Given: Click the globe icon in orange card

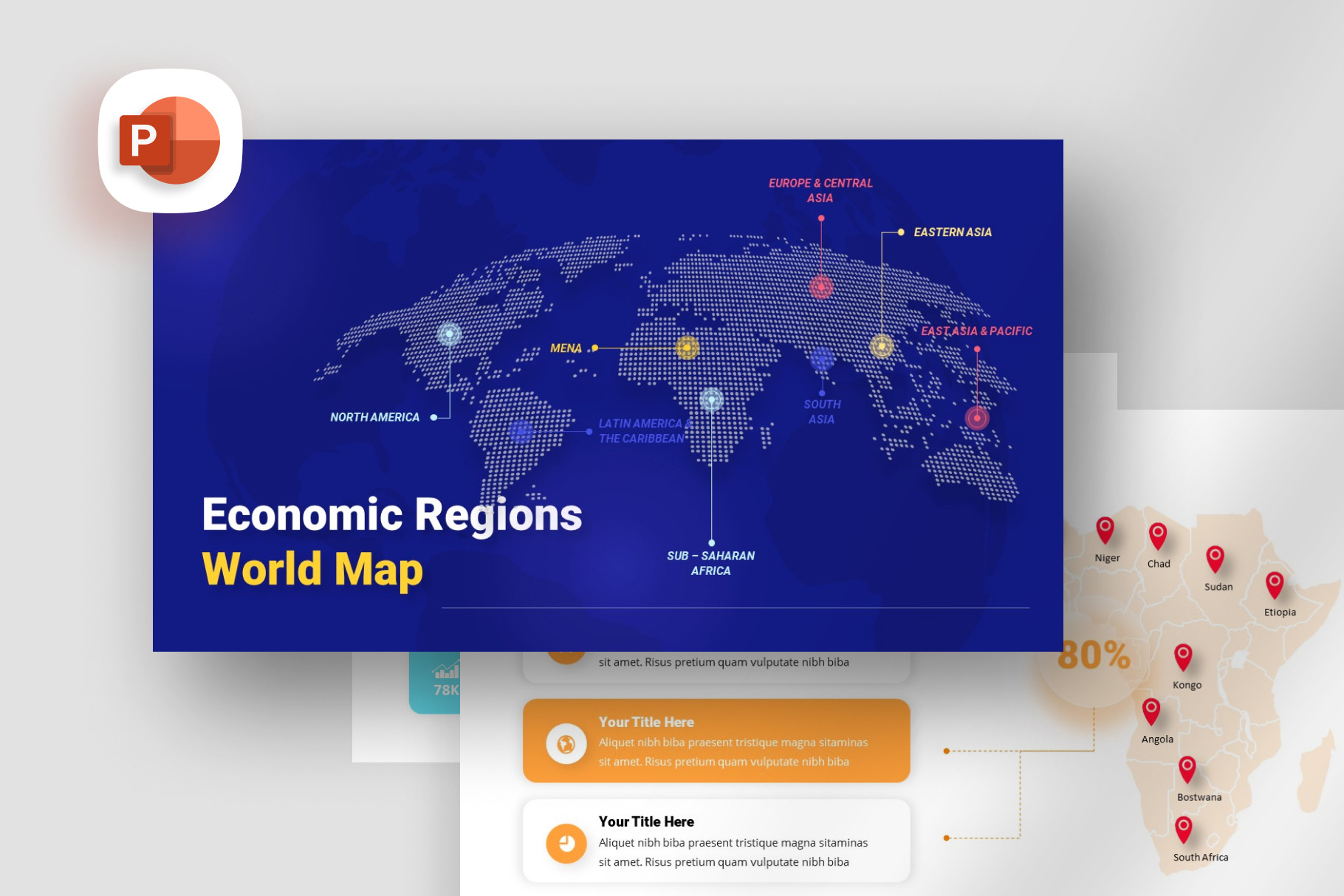Looking at the screenshot, I should pyautogui.click(x=566, y=743).
